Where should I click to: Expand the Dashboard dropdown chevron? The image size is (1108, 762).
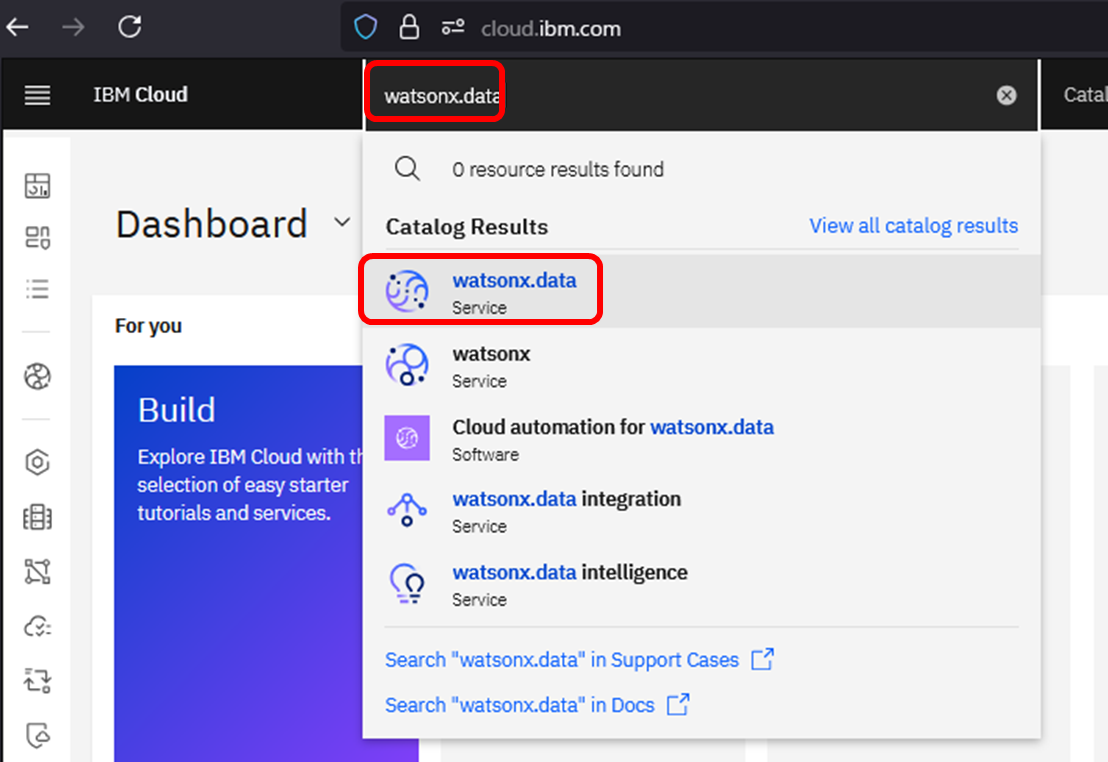pos(342,222)
